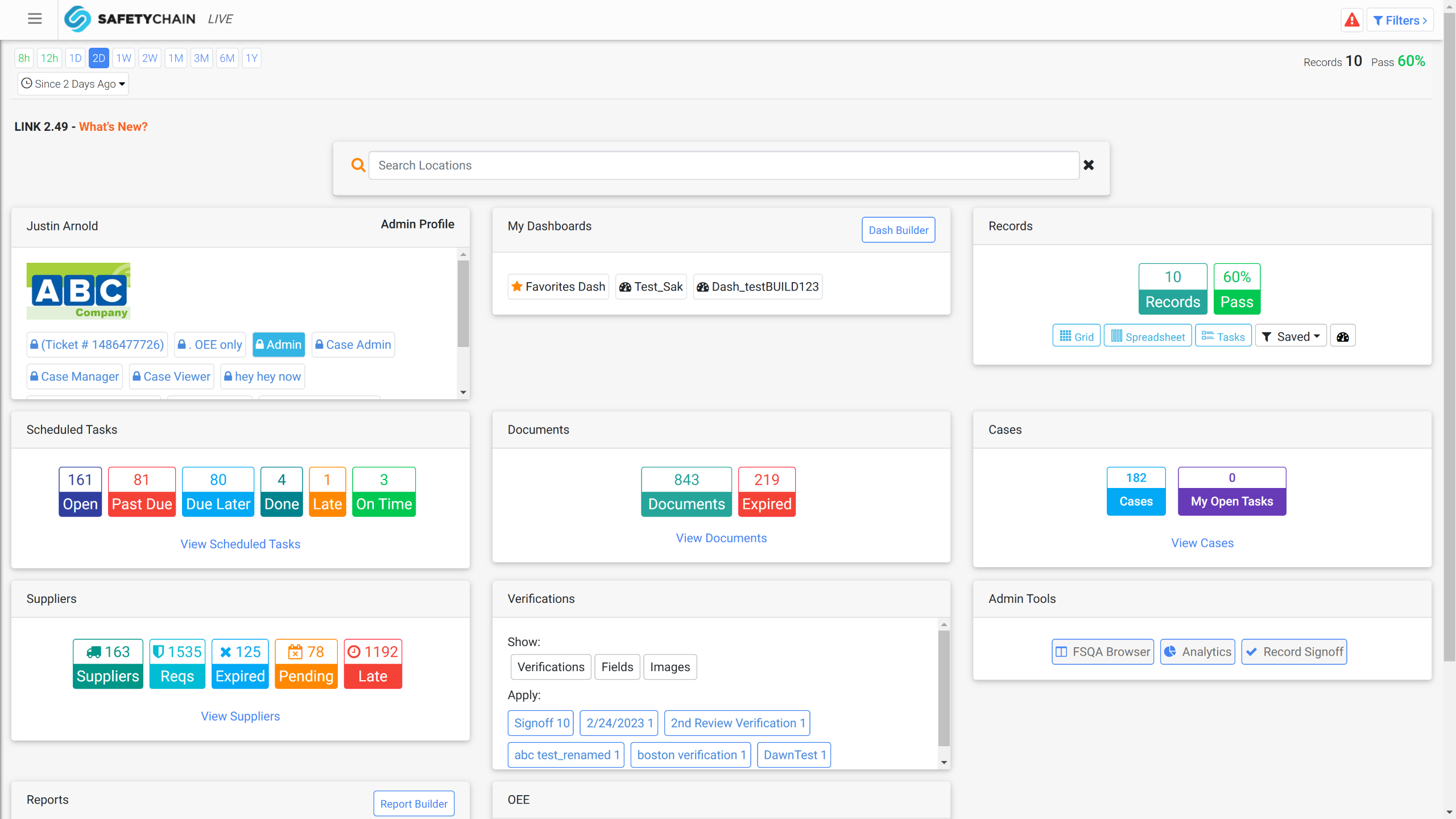The width and height of the screenshot is (1456, 819).
Task: Launch the FSQA Browser tool
Action: pos(1102,652)
